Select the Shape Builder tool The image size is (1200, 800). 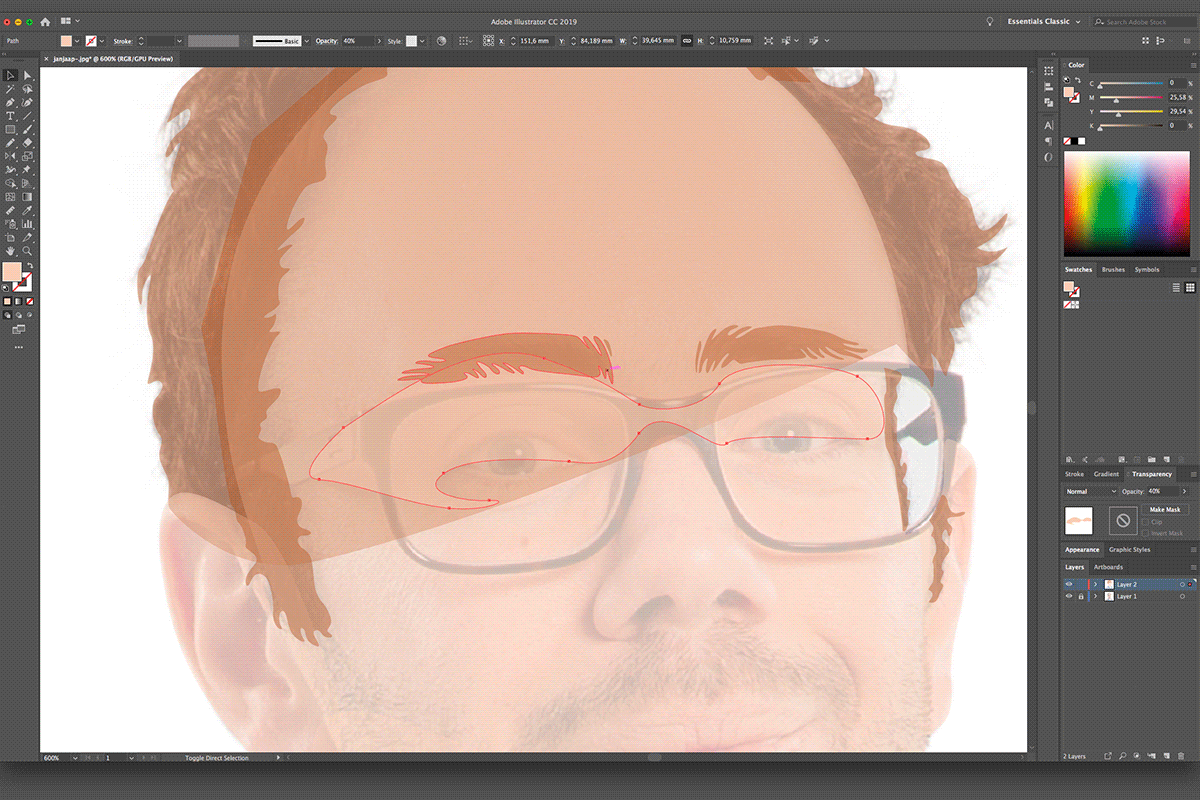(x=10, y=183)
